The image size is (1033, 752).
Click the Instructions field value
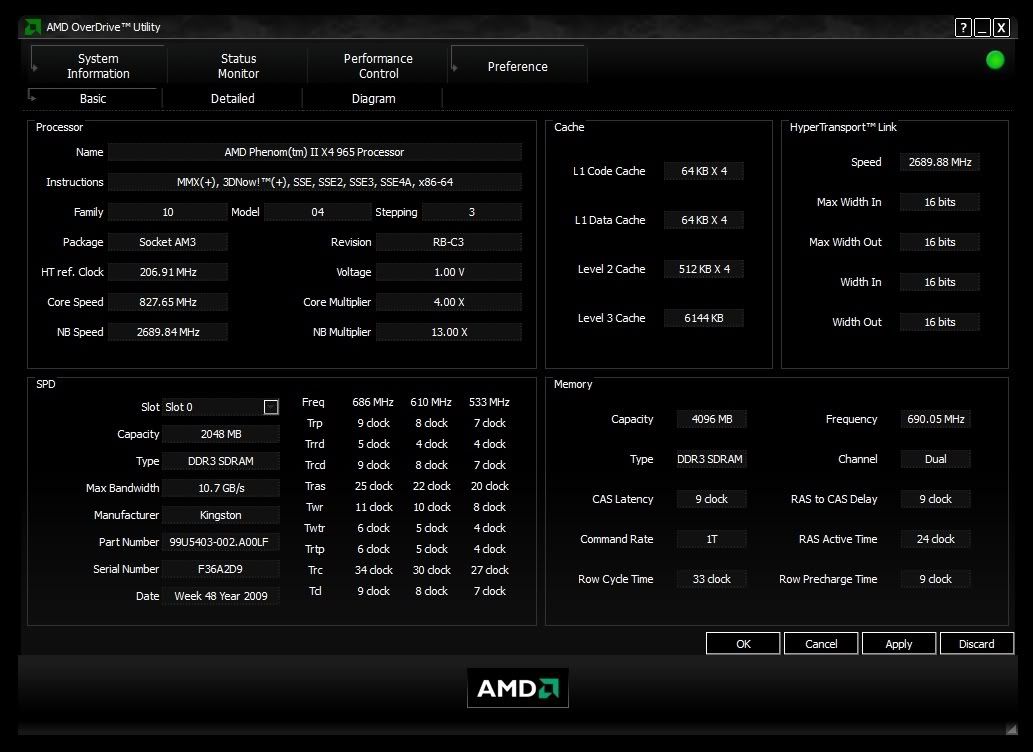tap(314, 182)
